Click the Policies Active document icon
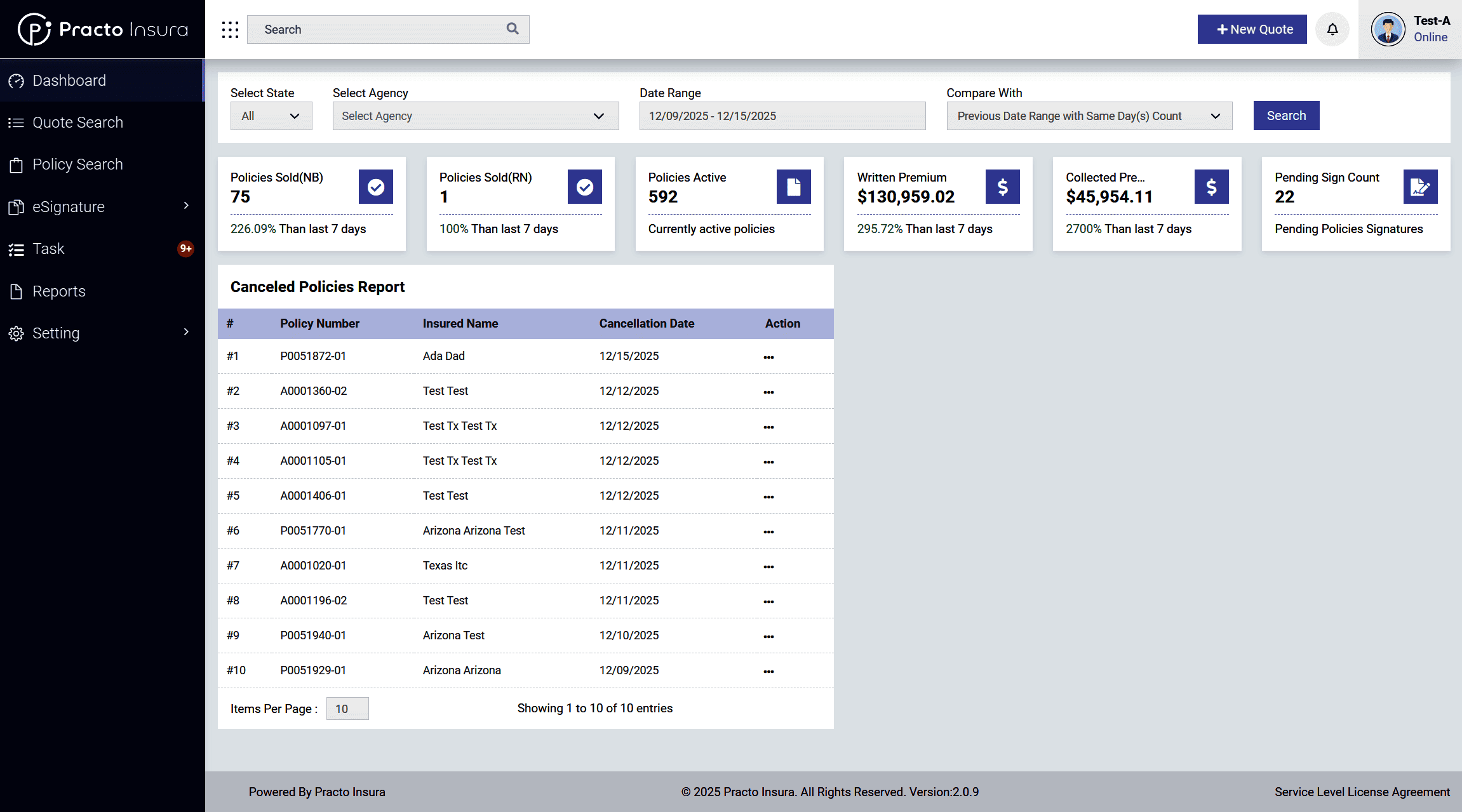The height and width of the screenshot is (812, 1462). click(793, 187)
